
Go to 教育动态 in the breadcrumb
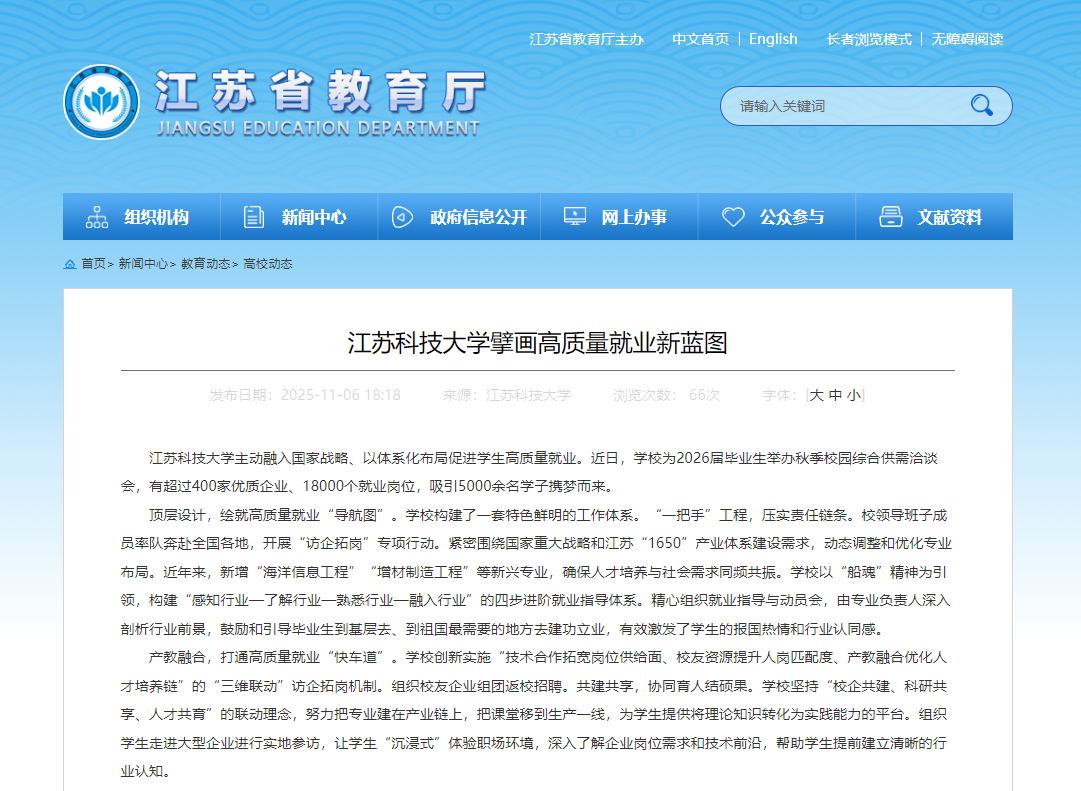[x=205, y=264]
